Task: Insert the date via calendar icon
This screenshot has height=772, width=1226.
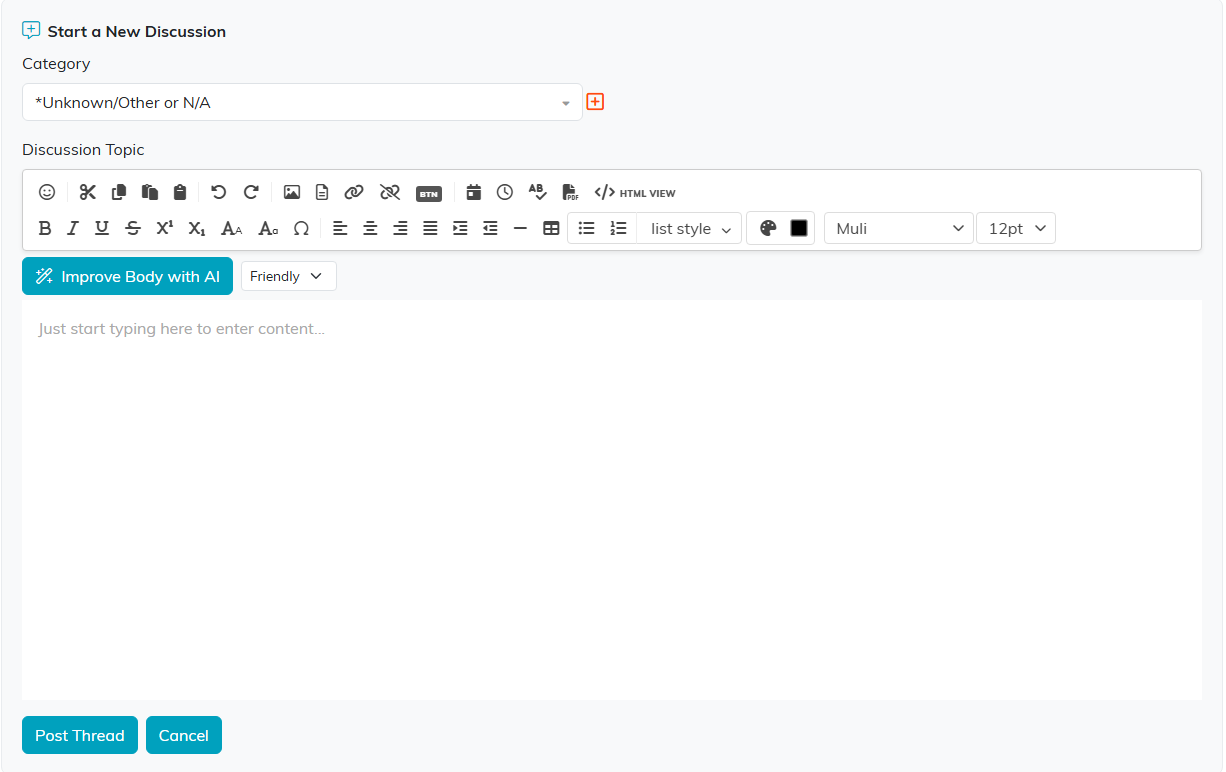Action: click(474, 192)
